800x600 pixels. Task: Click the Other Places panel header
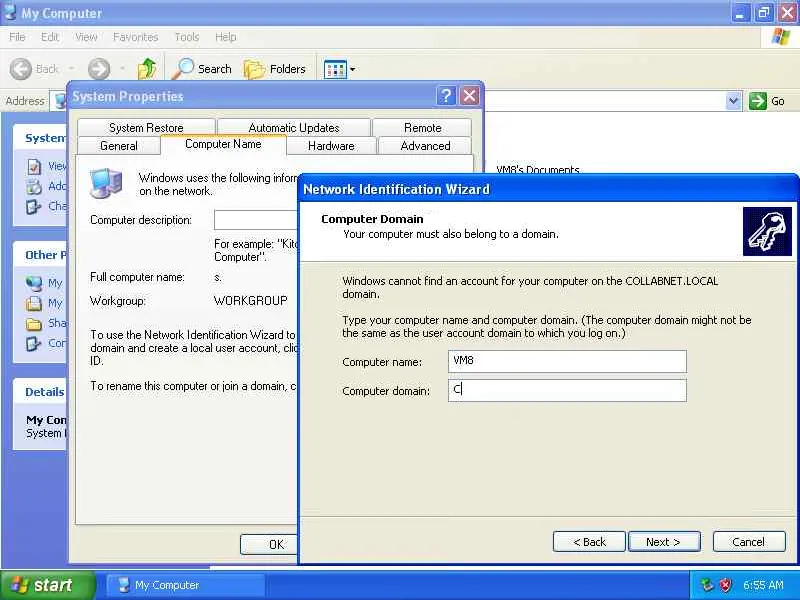[x=40, y=255]
